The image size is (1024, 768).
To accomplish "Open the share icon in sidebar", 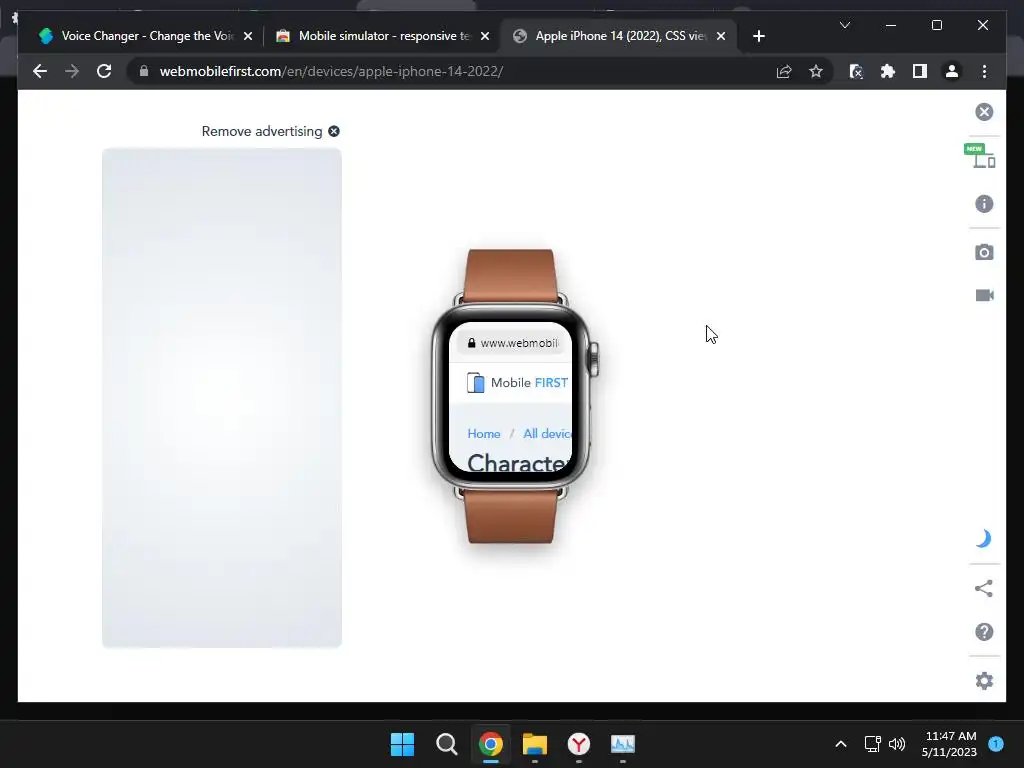I will tap(984, 588).
